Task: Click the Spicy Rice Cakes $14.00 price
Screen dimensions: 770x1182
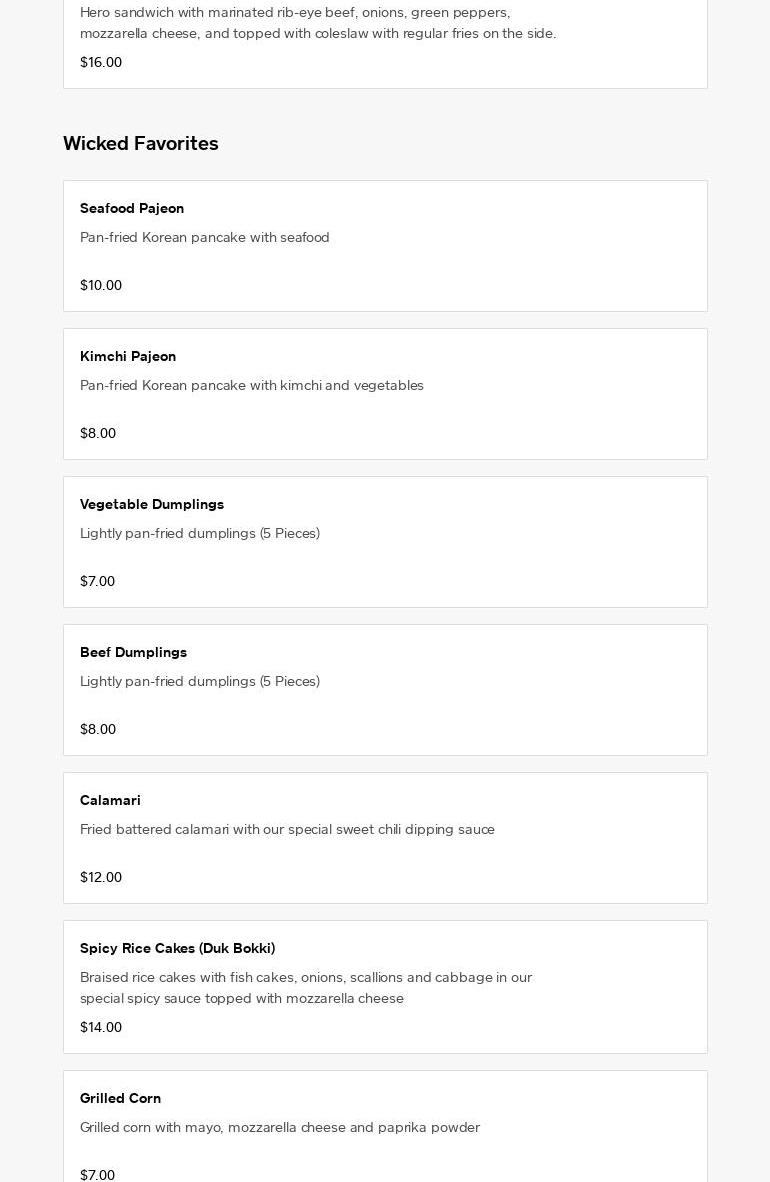Action: pos(101,1027)
